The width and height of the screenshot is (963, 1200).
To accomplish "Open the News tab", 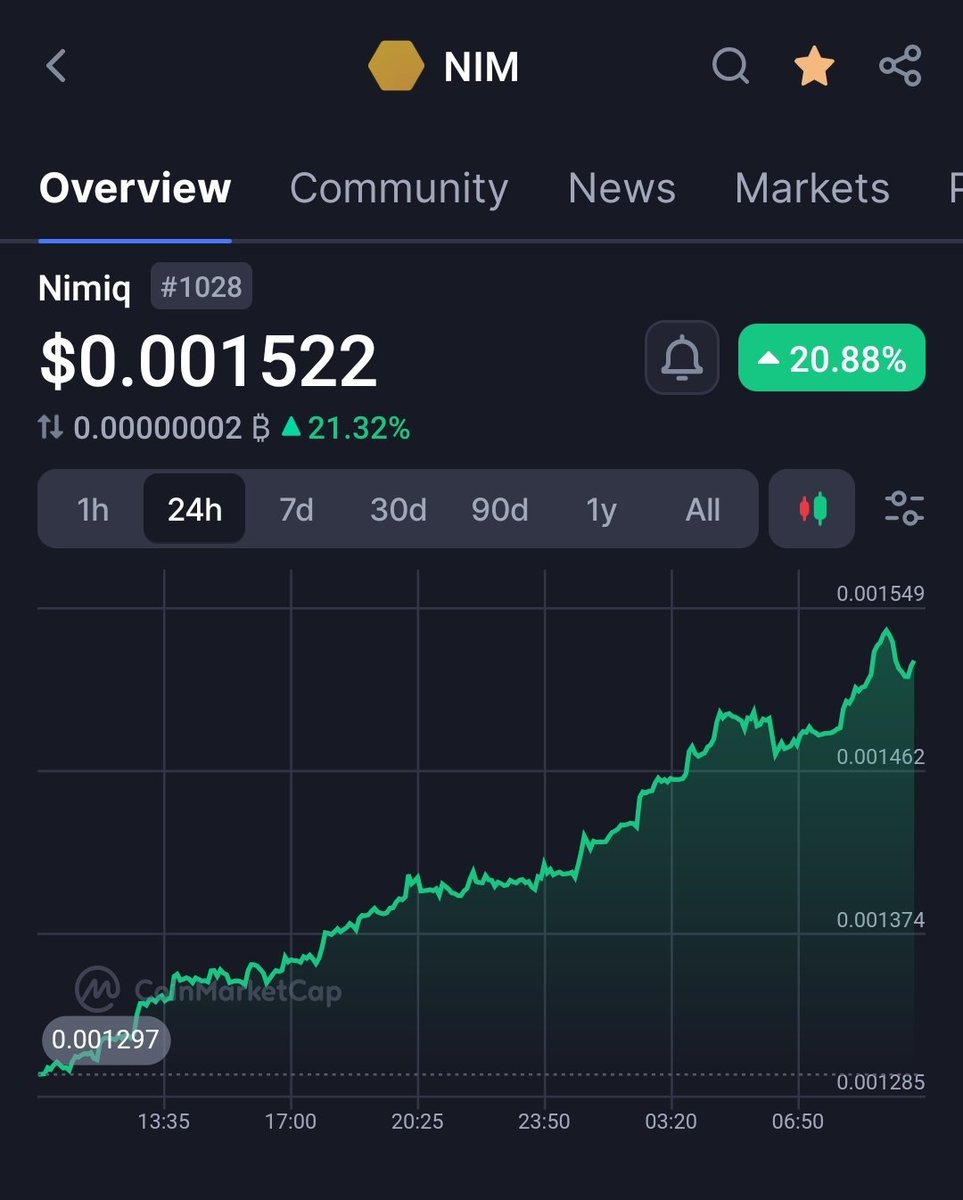I will [x=622, y=188].
